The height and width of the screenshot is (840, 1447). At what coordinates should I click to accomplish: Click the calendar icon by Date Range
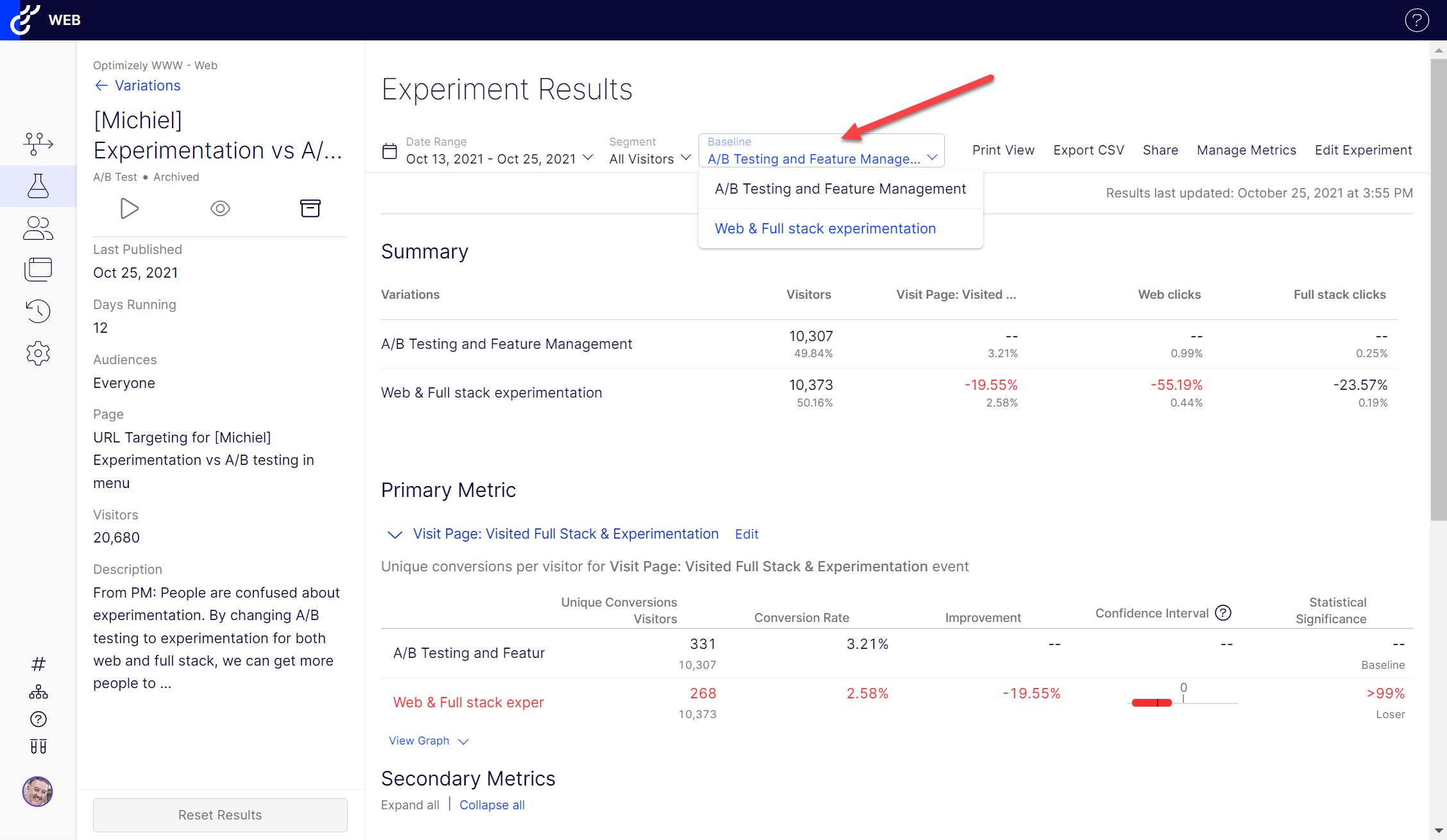pyautogui.click(x=389, y=151)
